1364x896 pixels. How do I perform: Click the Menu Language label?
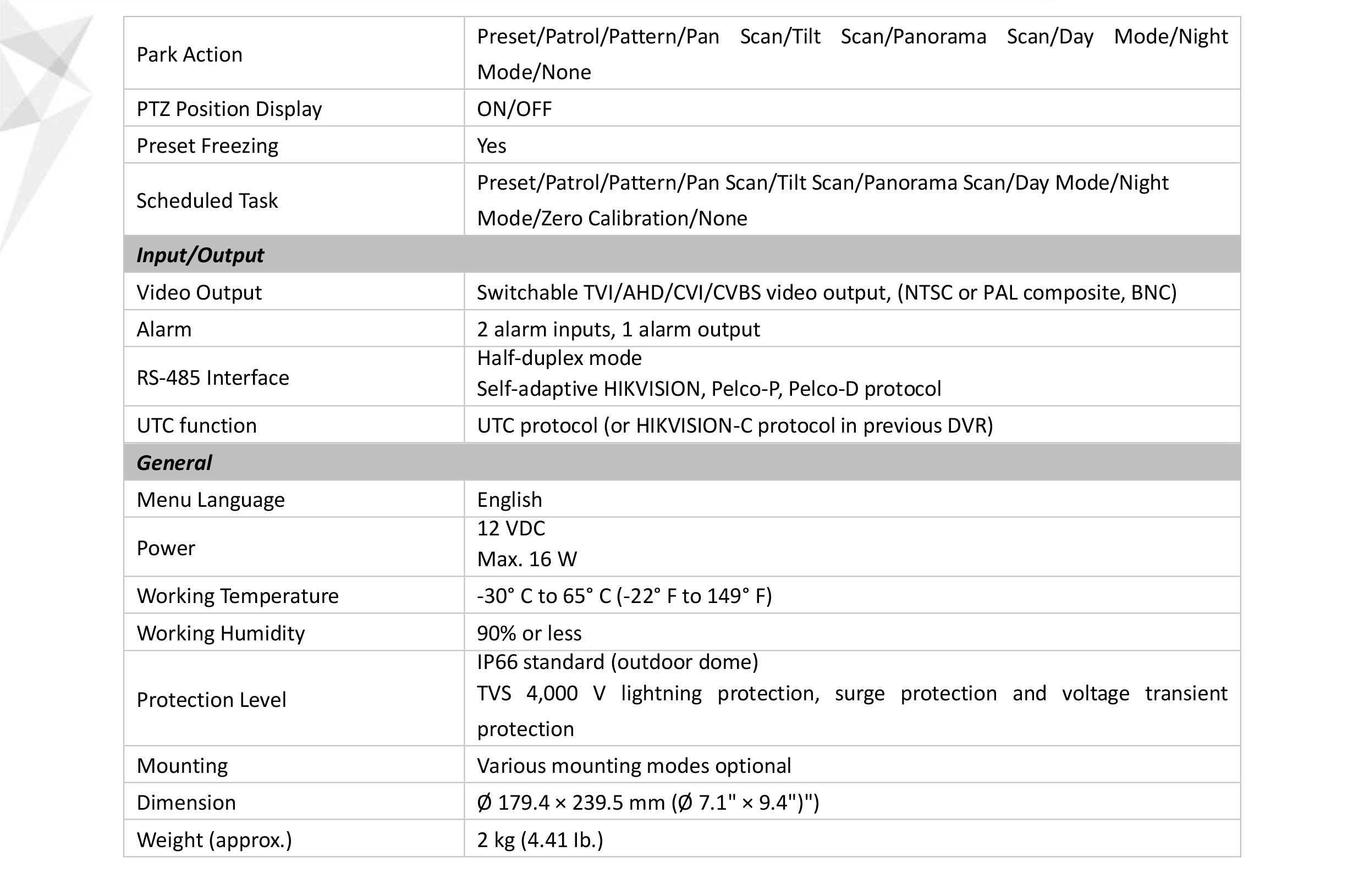coord(210,500)
